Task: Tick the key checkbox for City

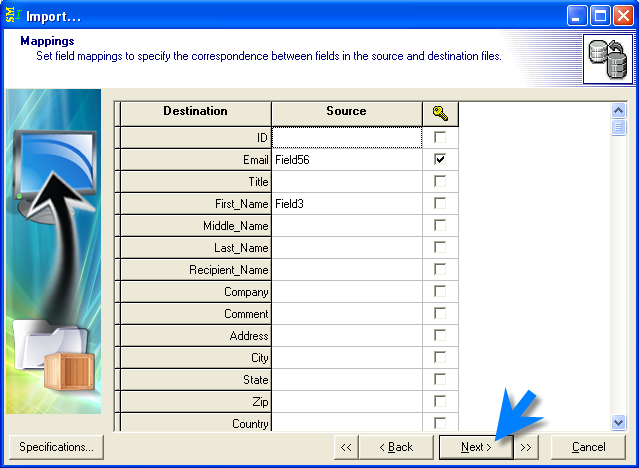Action: (440, 357)
